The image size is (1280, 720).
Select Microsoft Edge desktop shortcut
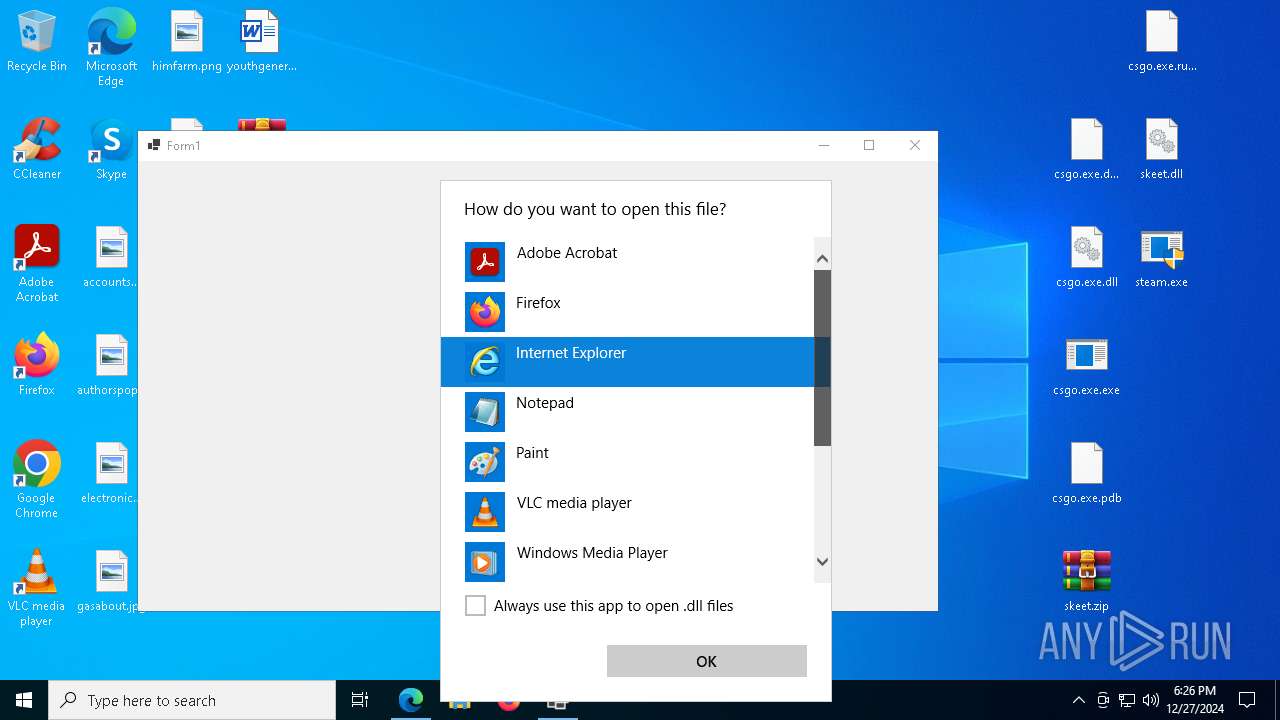[x=111, y=47]
